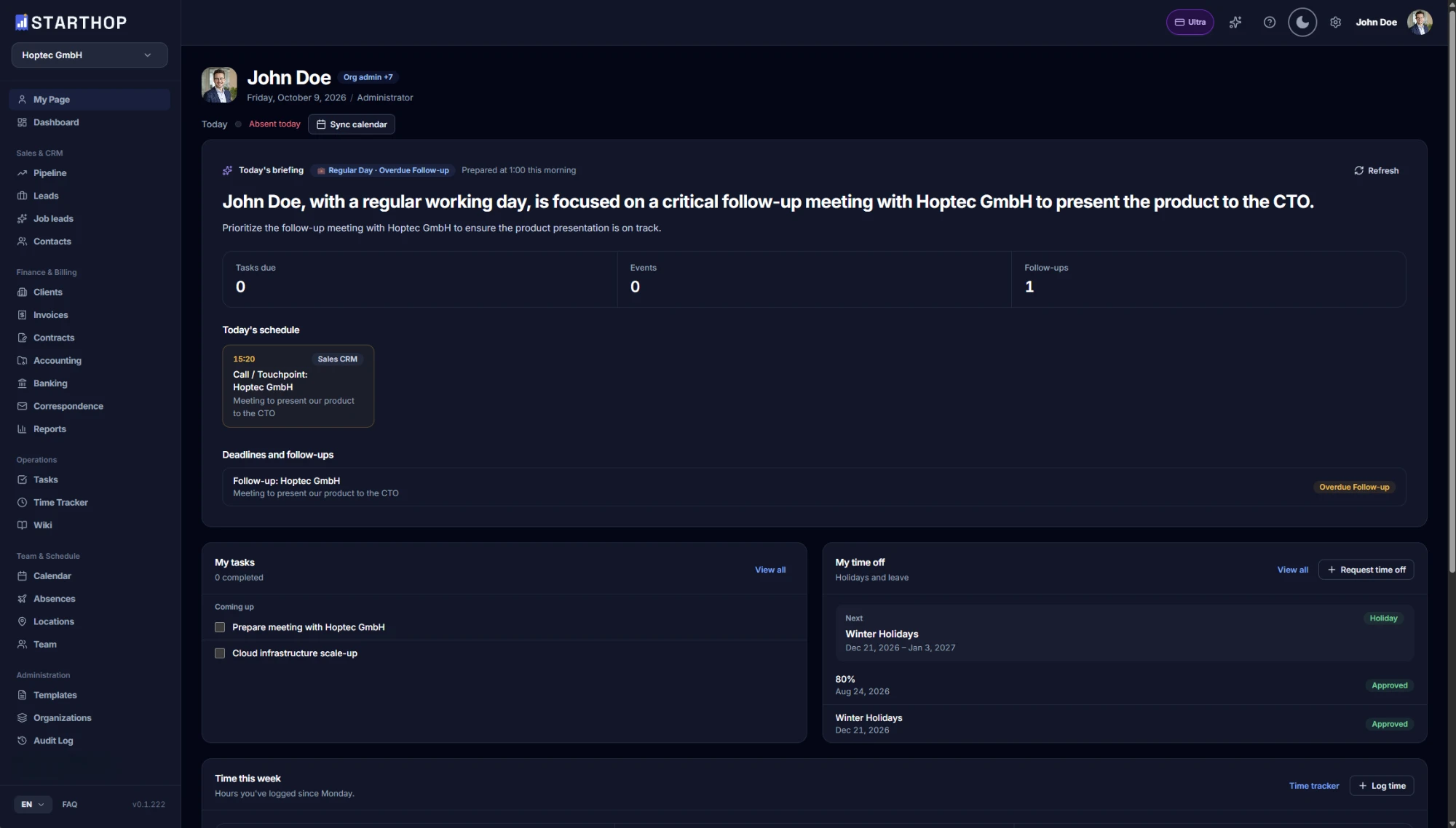Open the 15:20 Call / Touchpoint schedule card
This screenshot has width=1456, height=828.
298,386
